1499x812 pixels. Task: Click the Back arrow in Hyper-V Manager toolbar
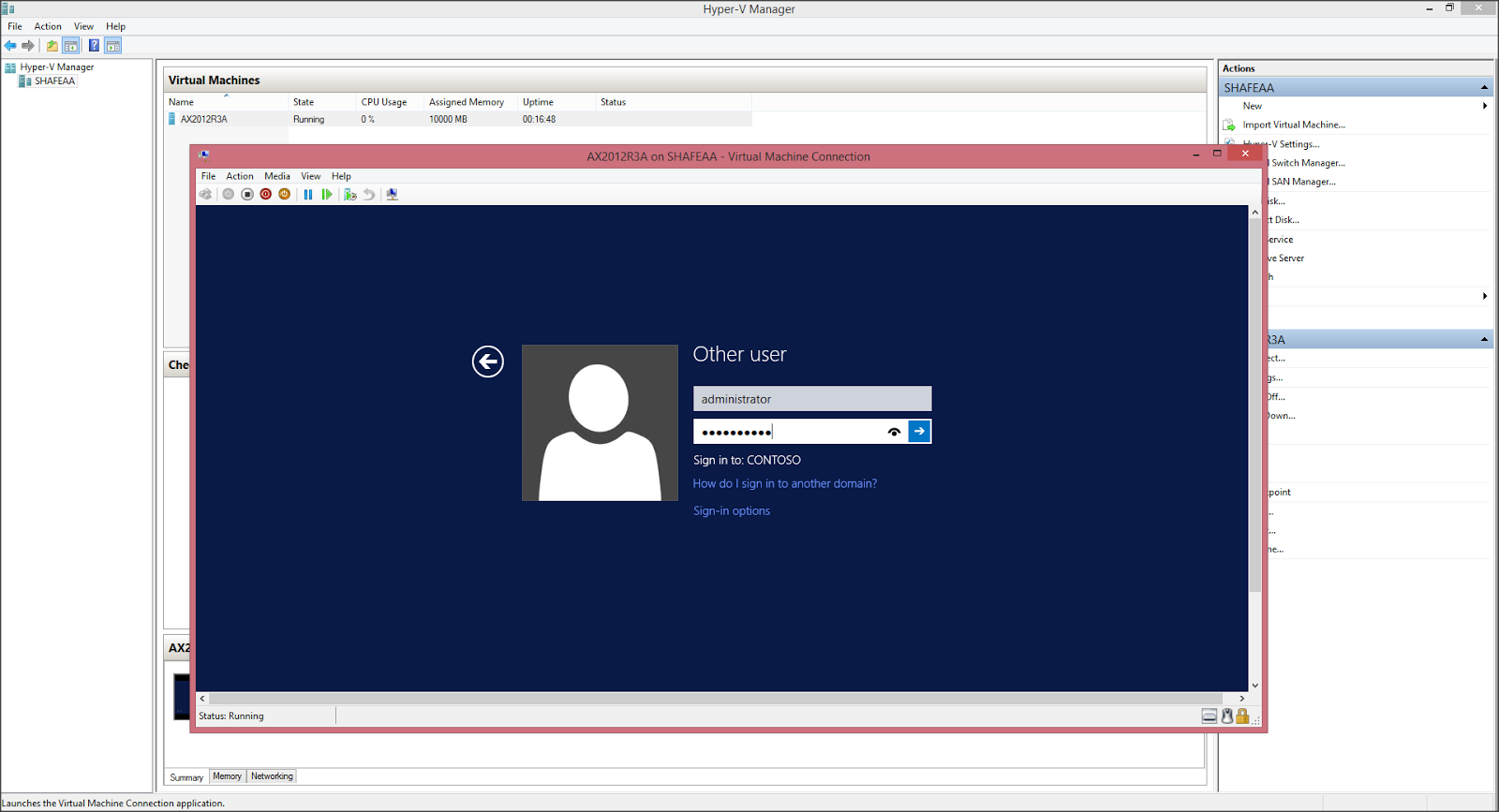[x=10, y=45]
